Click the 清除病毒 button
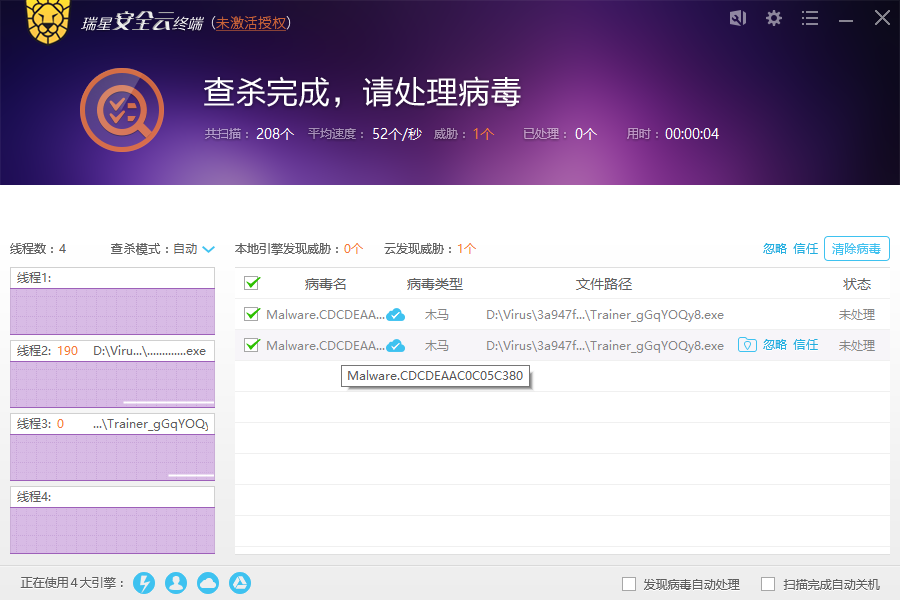This screenshot has width=900, height=600. (856, 249)
